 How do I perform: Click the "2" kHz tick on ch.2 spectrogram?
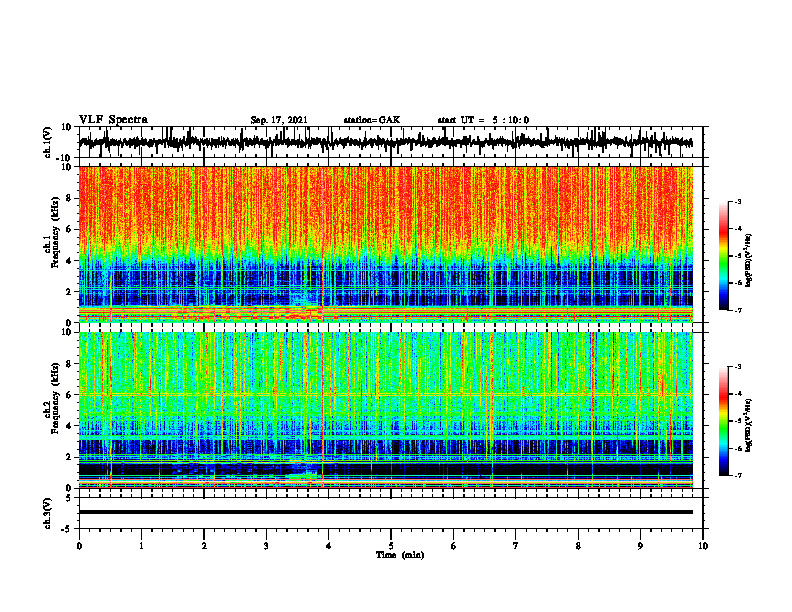pos(69,457)
